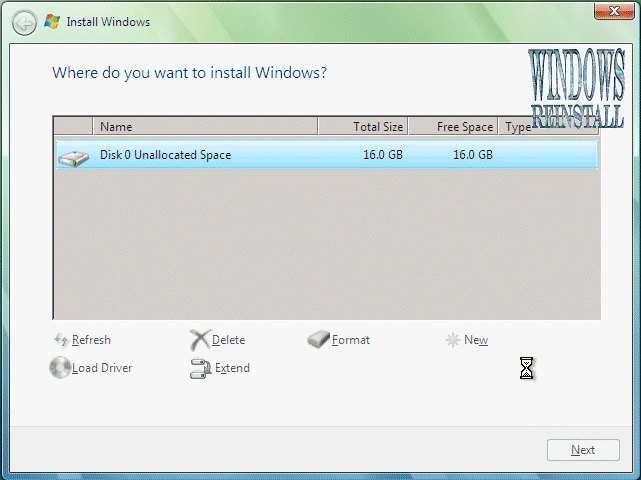641x480 pixels.
Task: Click the Type column header
Action: coord(518,127)
